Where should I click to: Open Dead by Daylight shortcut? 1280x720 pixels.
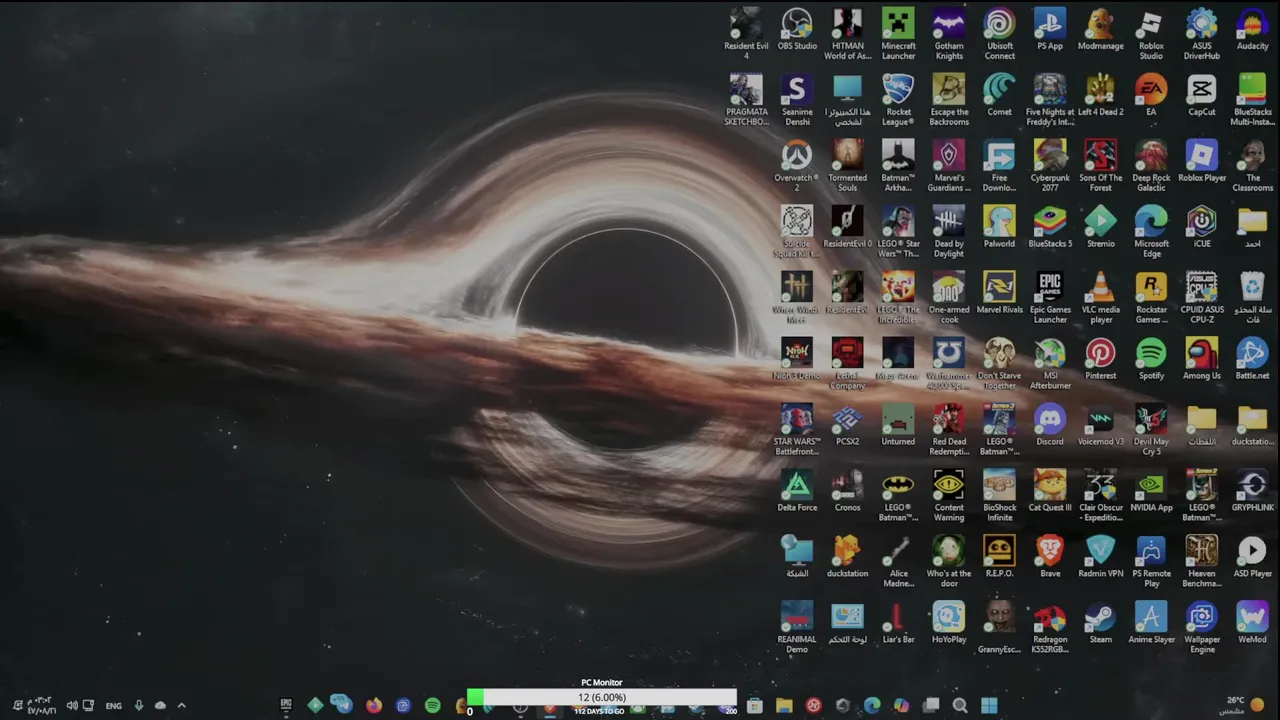(949, 231)
